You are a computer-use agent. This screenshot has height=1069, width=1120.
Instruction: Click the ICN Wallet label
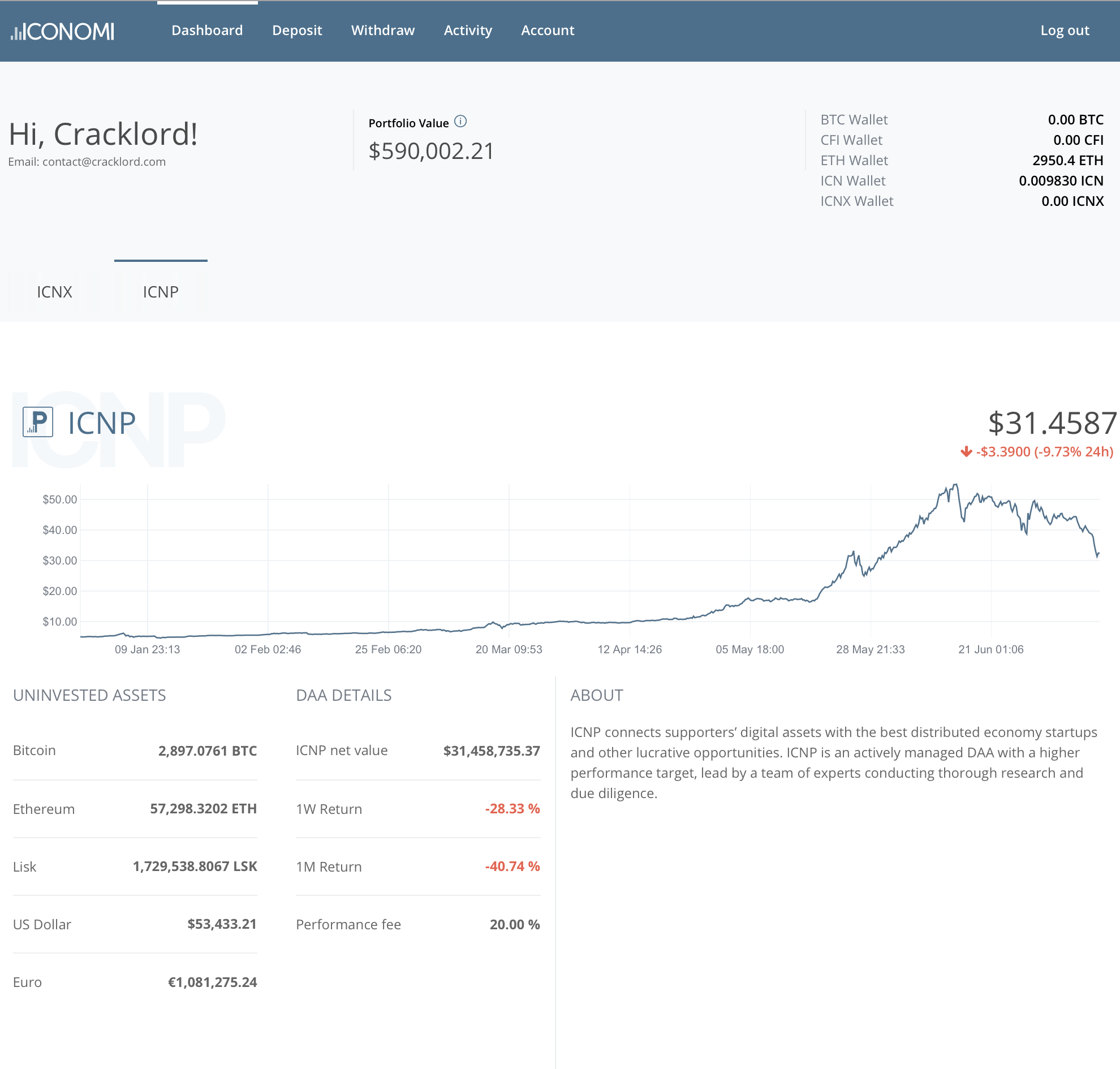tap(852, 181)
